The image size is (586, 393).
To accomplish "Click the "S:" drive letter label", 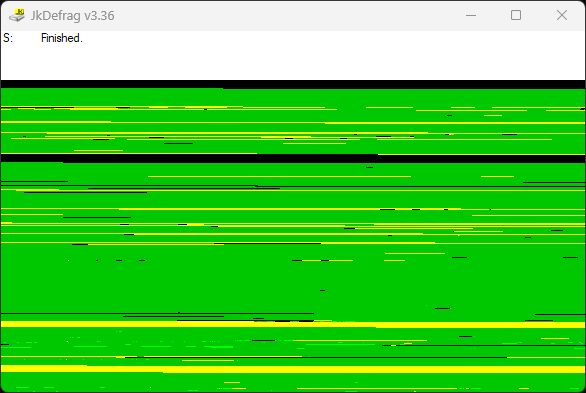I will click(8, 38).
